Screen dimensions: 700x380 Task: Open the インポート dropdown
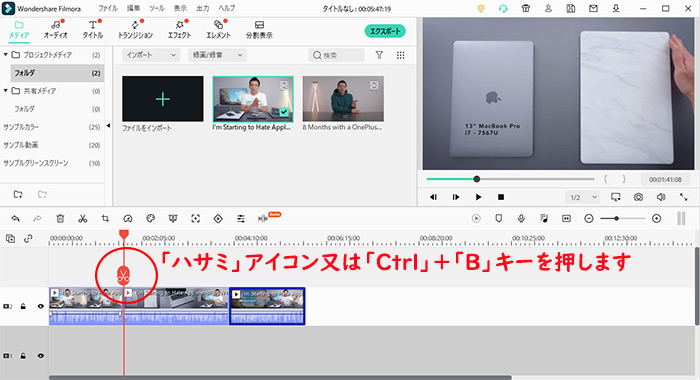point(151,55)
